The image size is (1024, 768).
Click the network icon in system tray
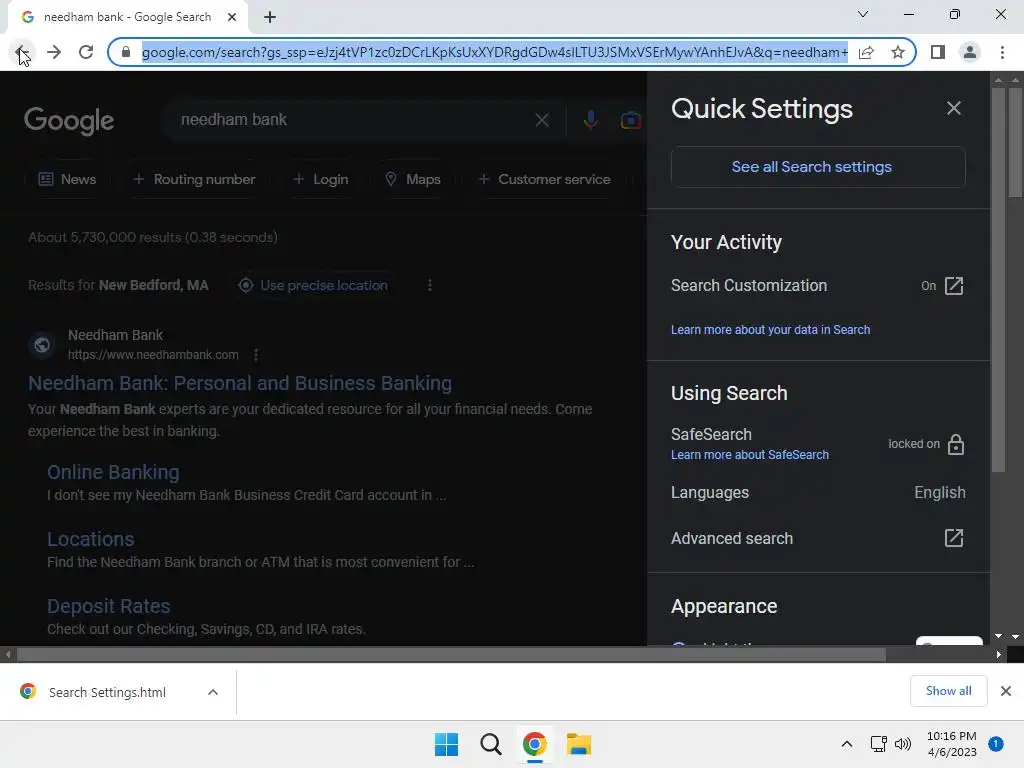[x=879, y=744]
